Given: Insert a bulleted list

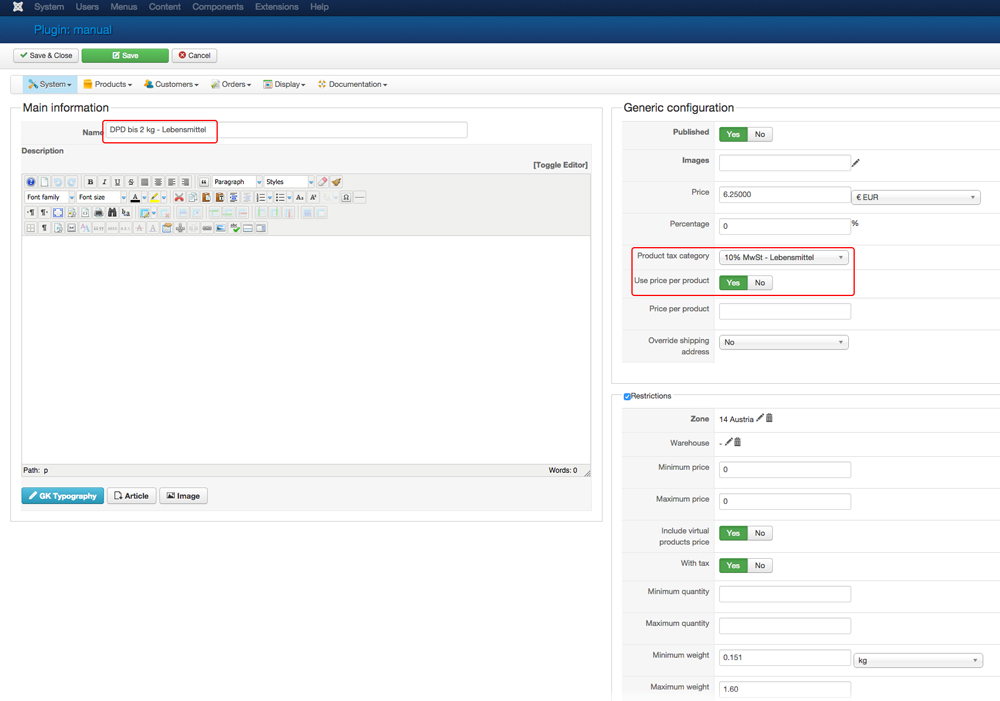Looking at the screenshot, I should tap(280, 197).
